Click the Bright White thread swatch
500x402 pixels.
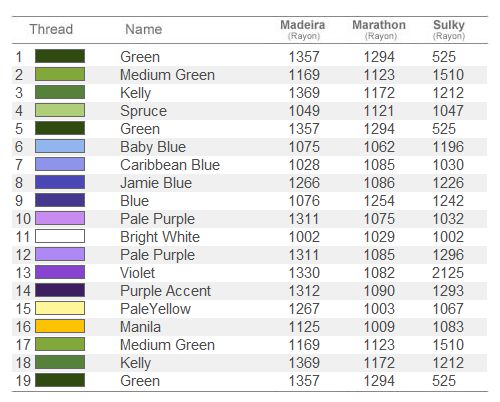(x=60, y=236)
